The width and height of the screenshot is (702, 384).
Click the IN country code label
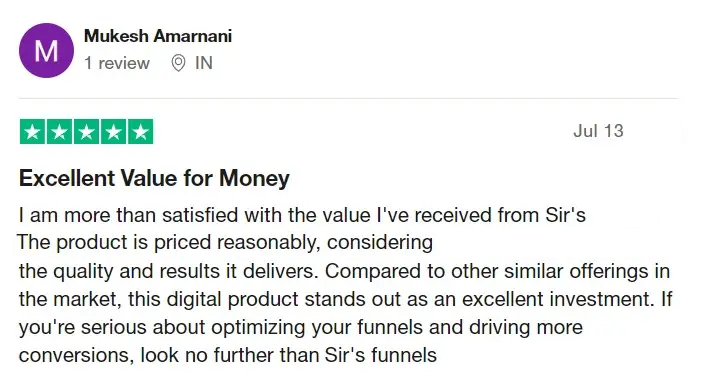click(204, 63)
